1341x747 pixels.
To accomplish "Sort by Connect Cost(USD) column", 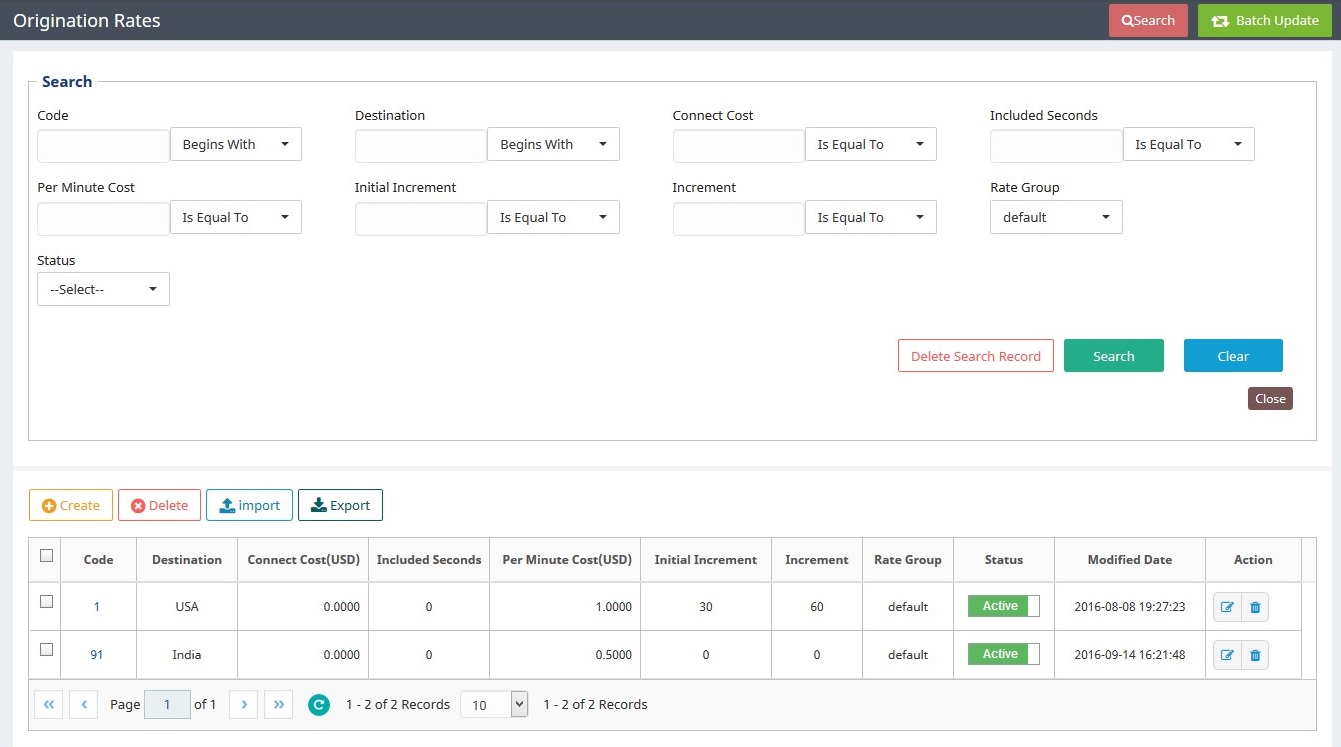I will point(303,560).
